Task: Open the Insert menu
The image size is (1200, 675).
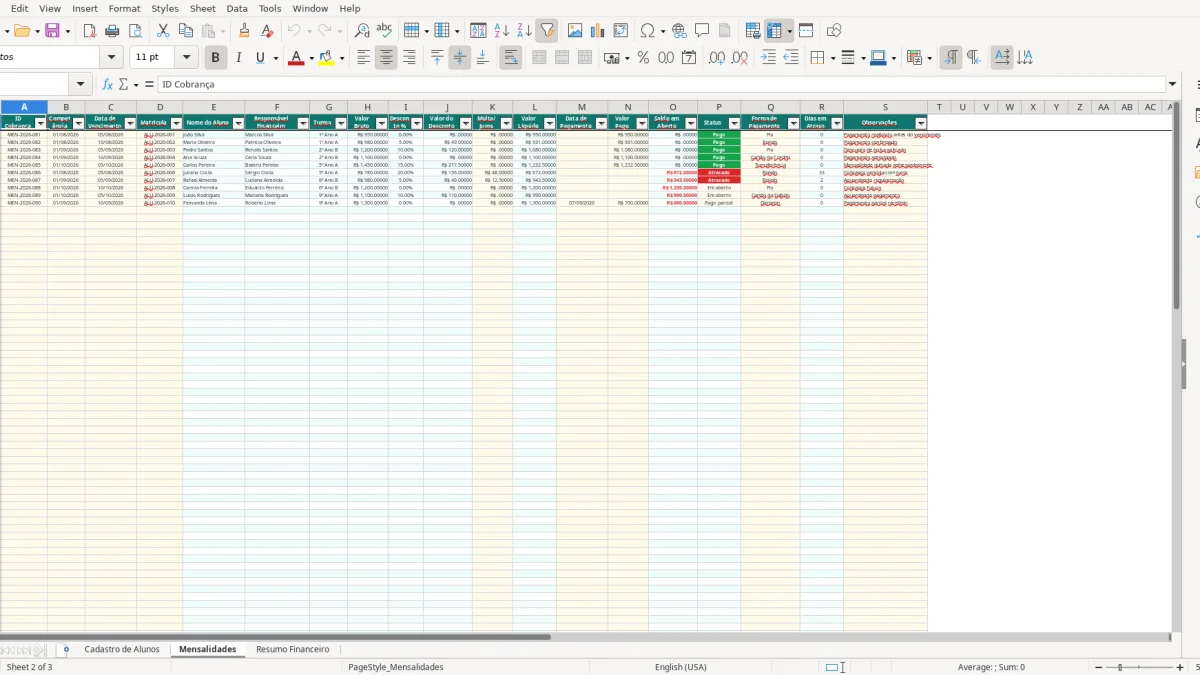Action: [x=85, y=8]
